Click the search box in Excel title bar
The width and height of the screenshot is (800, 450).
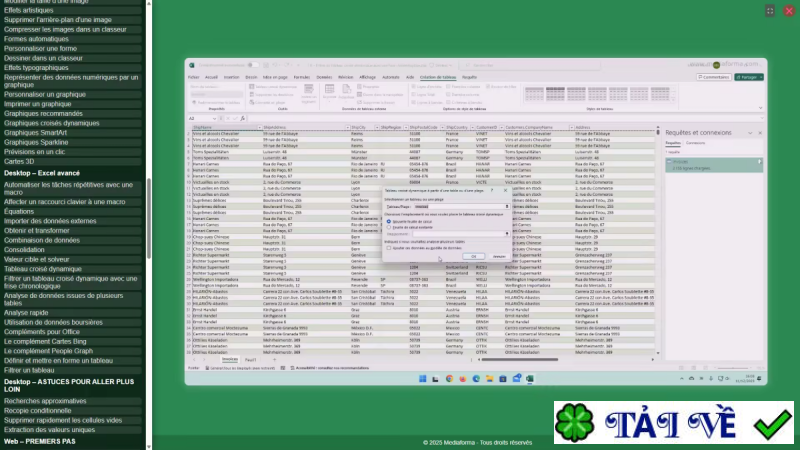(531, 65)
